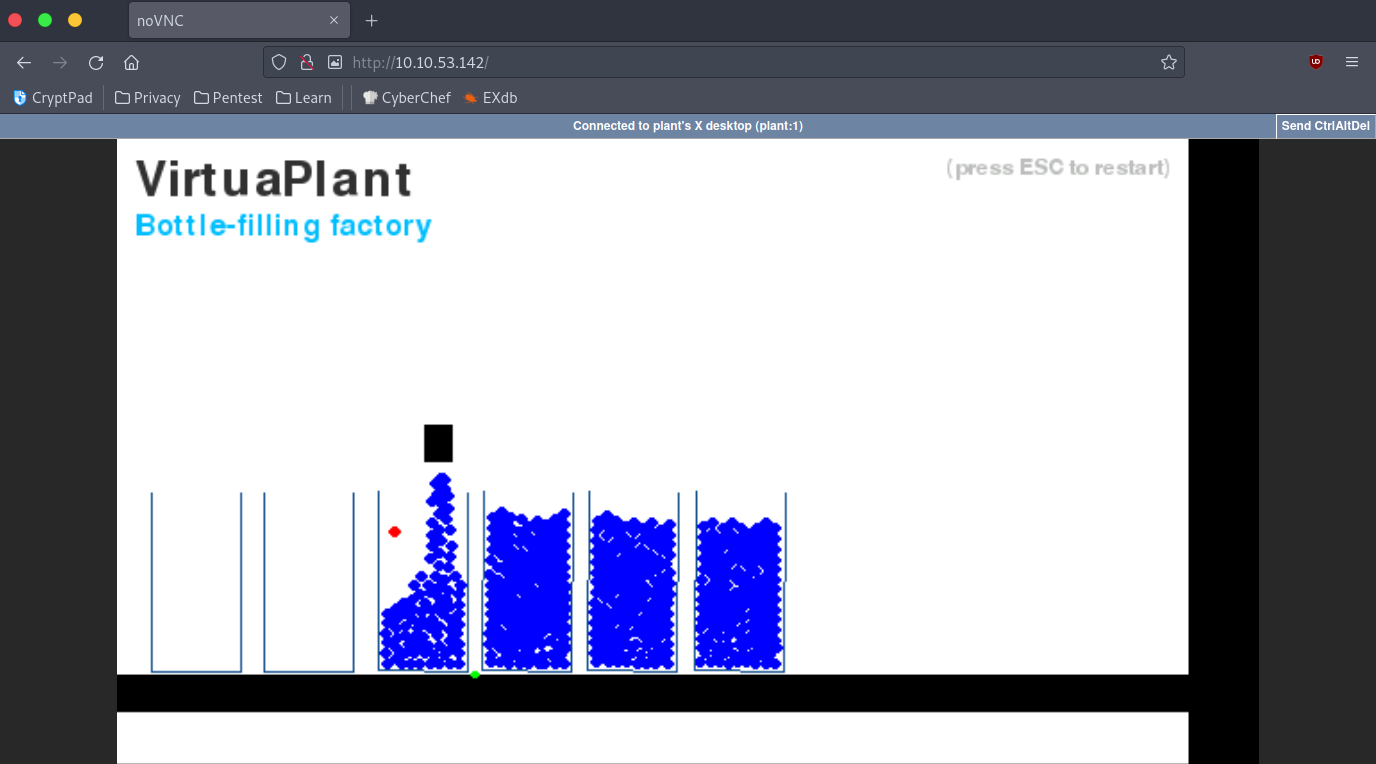Open the uBlock Origin extension icon
The image size is (1376, 764).
click(x=1315, y=61)
